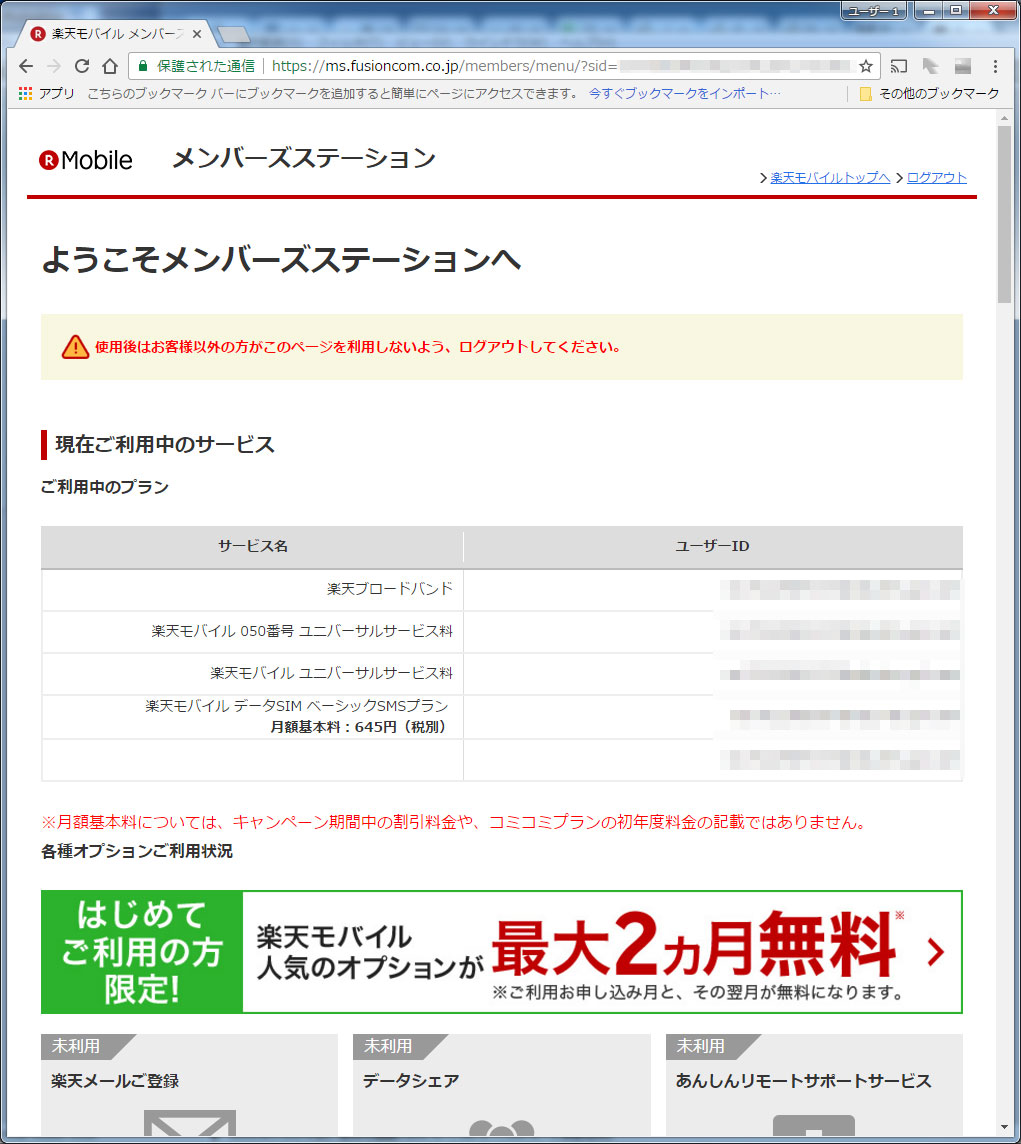Click the R Mobile logo
1021x1144 pixels.
pyautogui.click(x=86, y=160)
